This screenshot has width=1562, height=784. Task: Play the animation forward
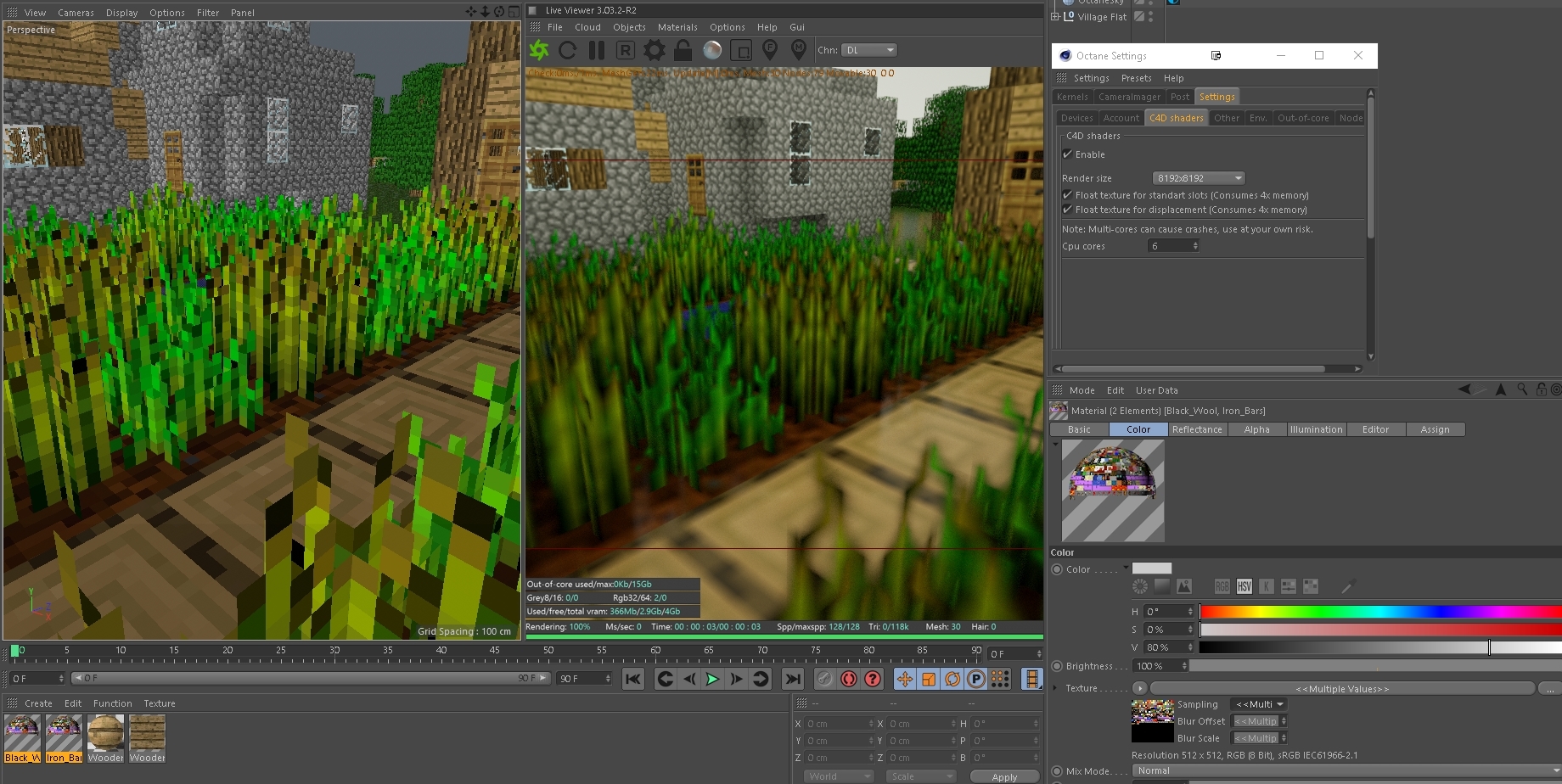click(712, 679)
